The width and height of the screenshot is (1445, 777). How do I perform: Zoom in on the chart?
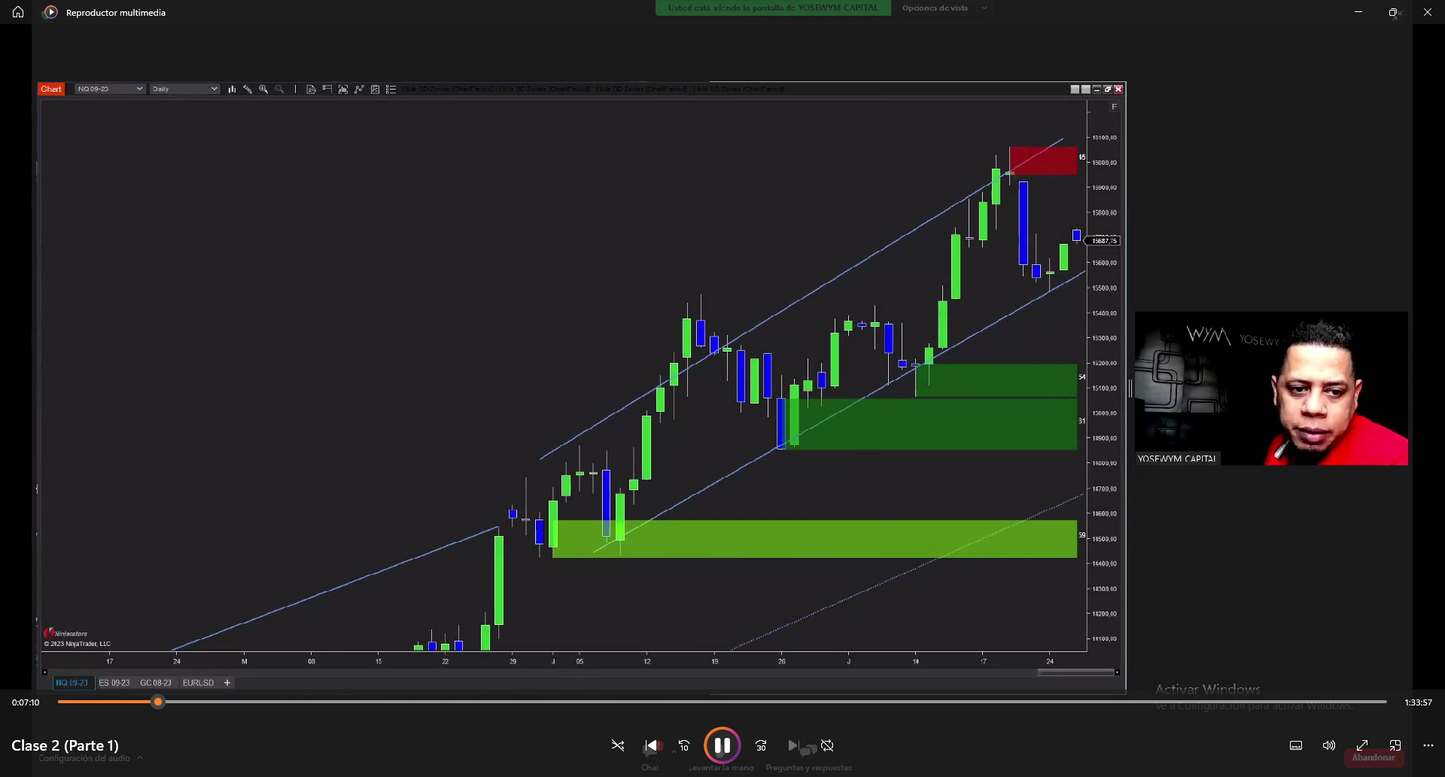(x=263, y=89)
